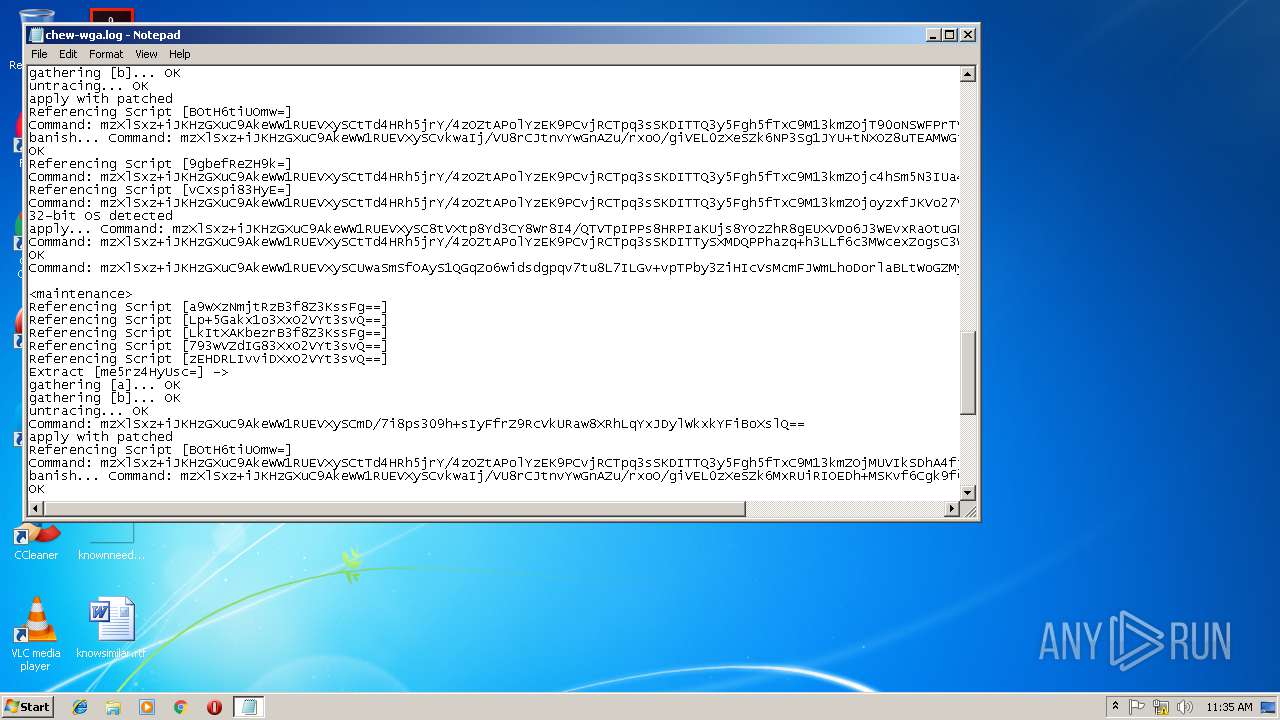Open Windows Explorer from taskbar
1280x720 pixels.
pos(113,706)
